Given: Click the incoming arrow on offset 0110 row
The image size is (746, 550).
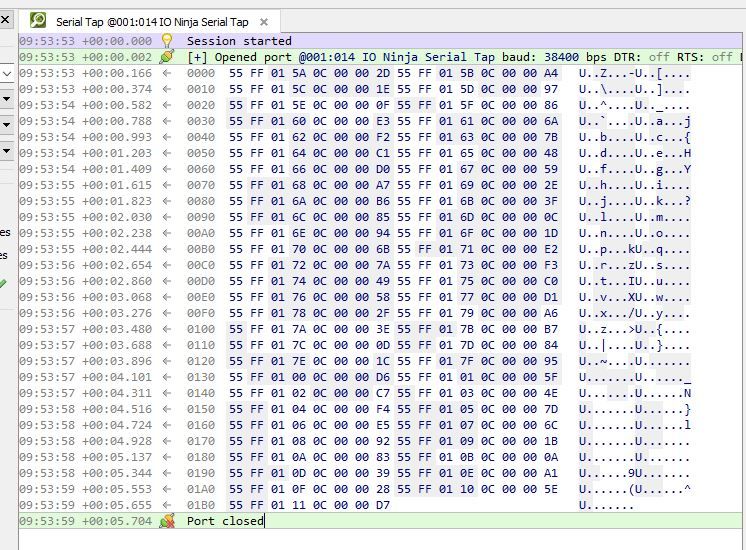Looking at the screenshot, I should [167, 345].
